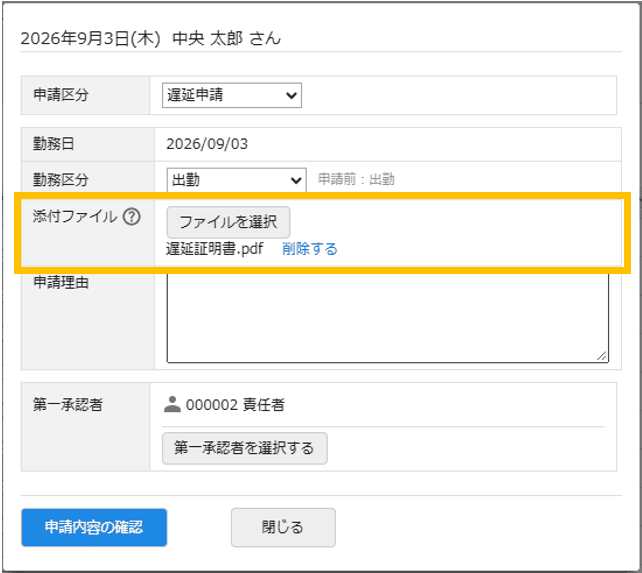Click the 申請前：出勤 note text
The height and width of the screenshot is (573, 642).
[356, 179]
